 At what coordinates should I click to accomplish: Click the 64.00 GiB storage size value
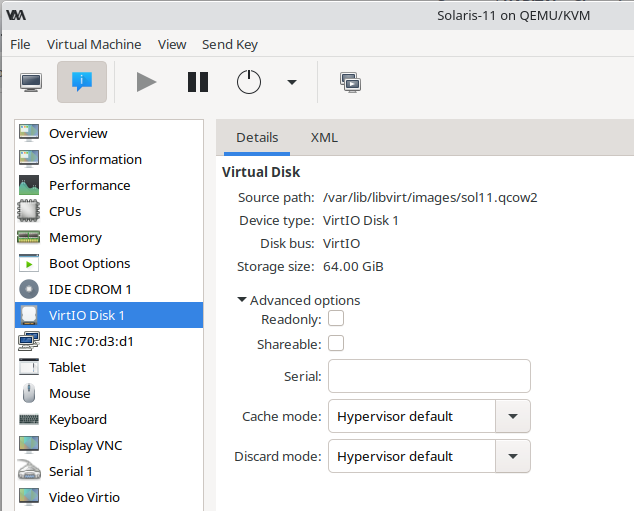click(353, 266)
